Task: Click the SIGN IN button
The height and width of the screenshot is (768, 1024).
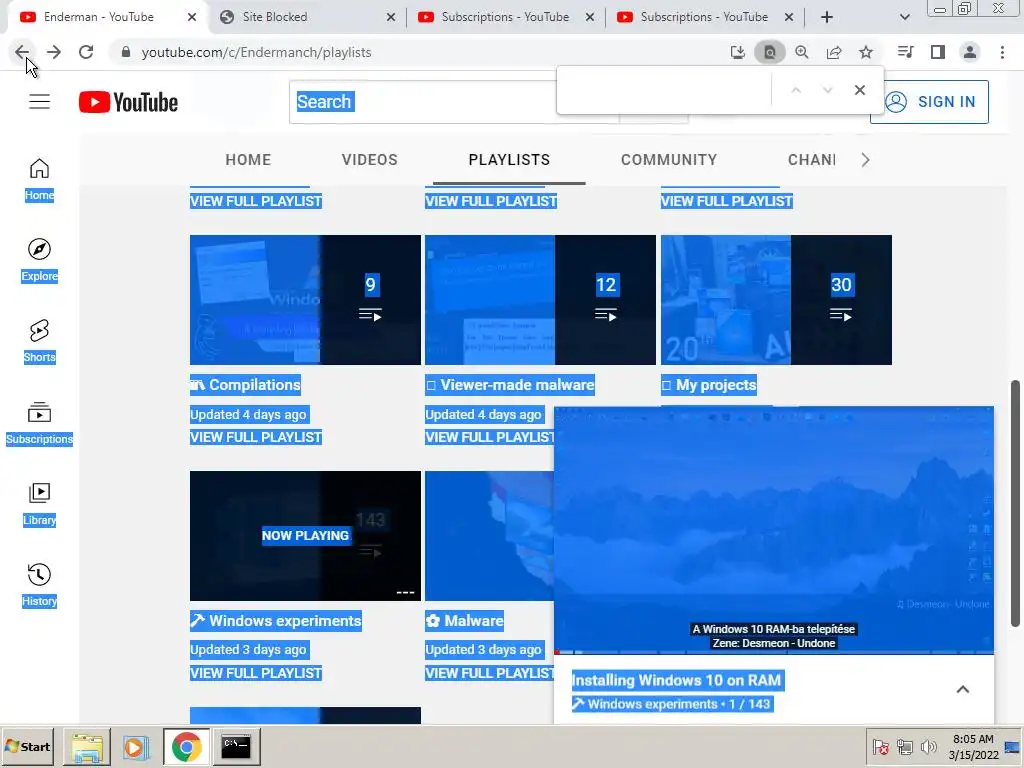Action: pyautogui.click(x=929, y=102)
